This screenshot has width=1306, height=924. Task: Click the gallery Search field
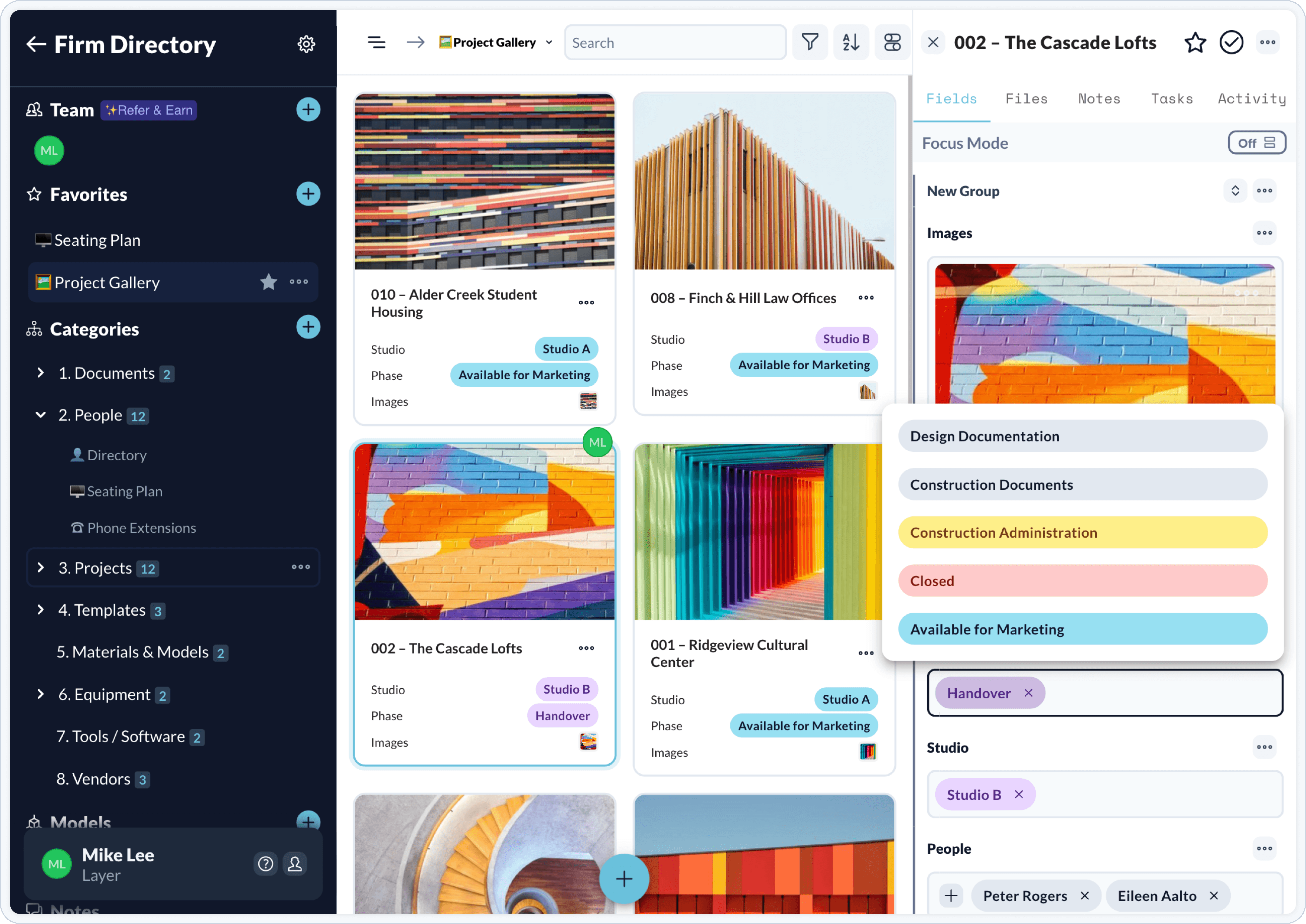click(675, 42)
